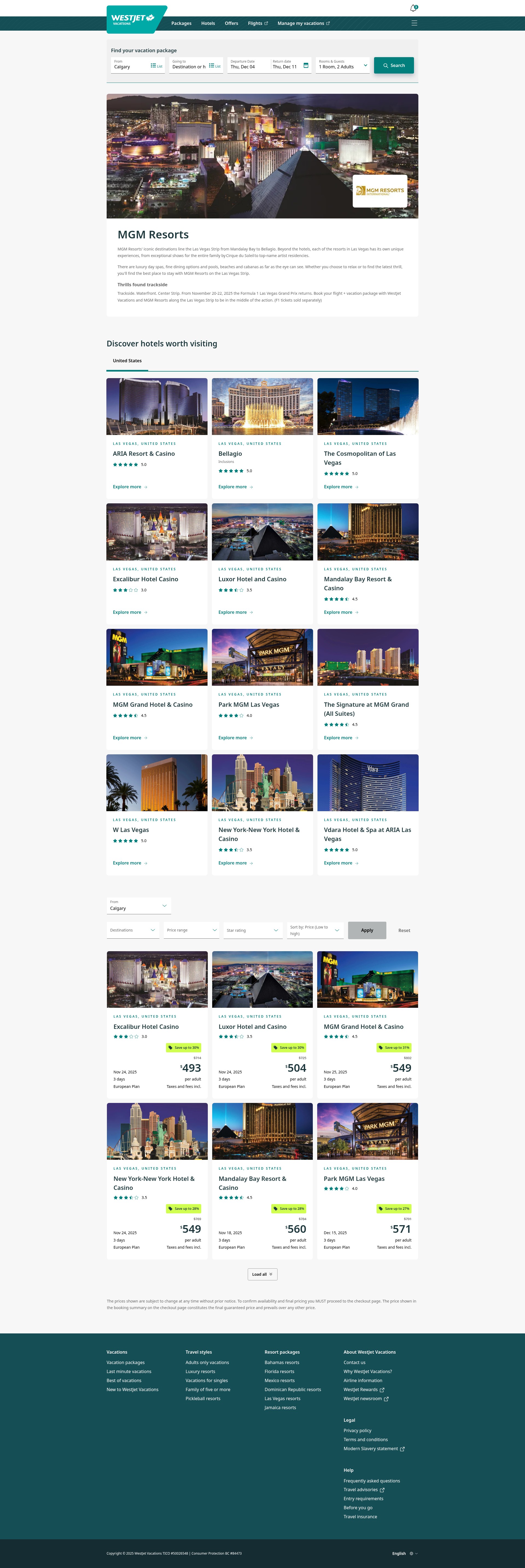Open the Sort by Price dropdown

click(x=316, y=930)
